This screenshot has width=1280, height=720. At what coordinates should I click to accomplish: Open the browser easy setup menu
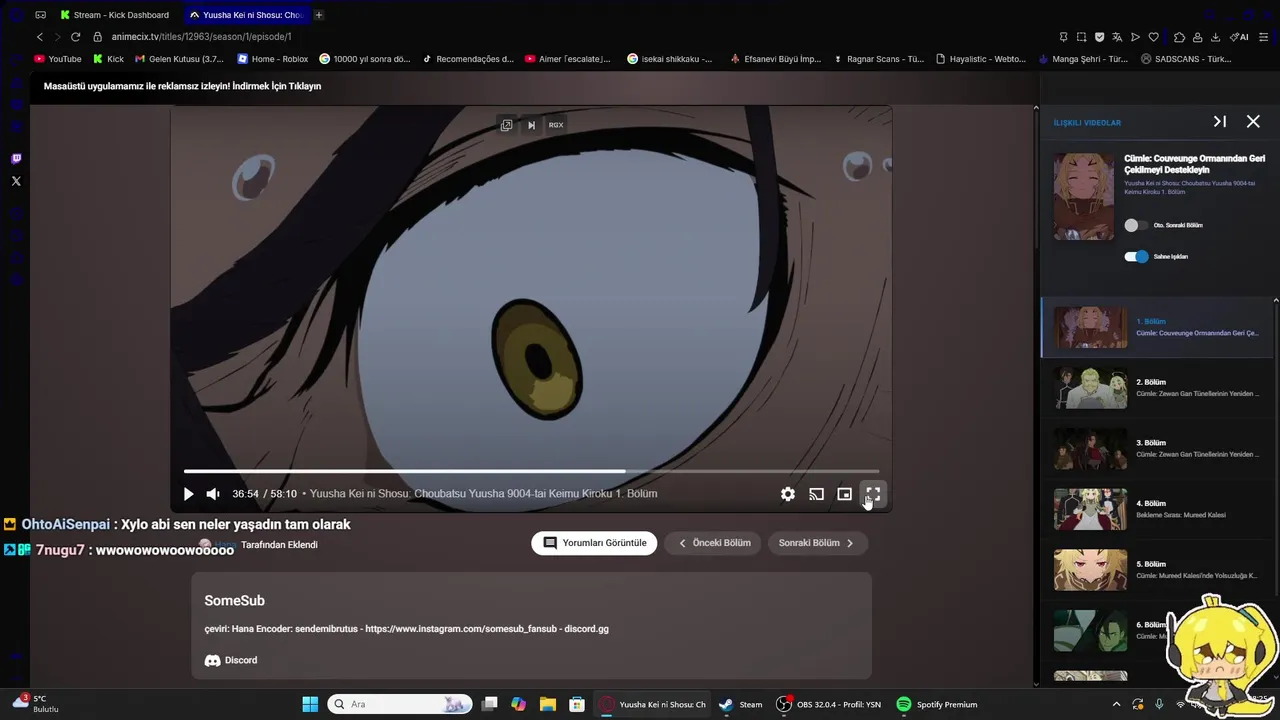[1265, 37]
